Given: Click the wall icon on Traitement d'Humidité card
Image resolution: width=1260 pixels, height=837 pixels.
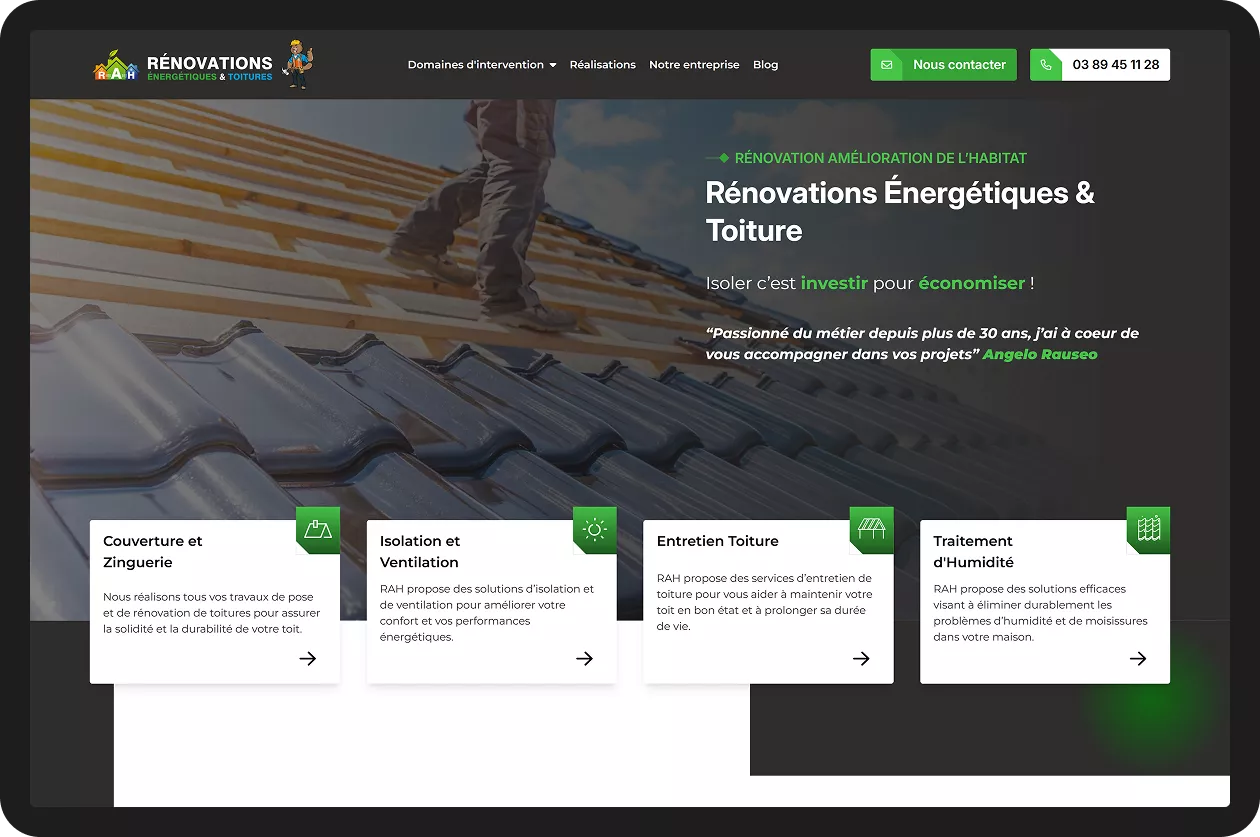Looking at the screenshot, I should point(1149,529).
